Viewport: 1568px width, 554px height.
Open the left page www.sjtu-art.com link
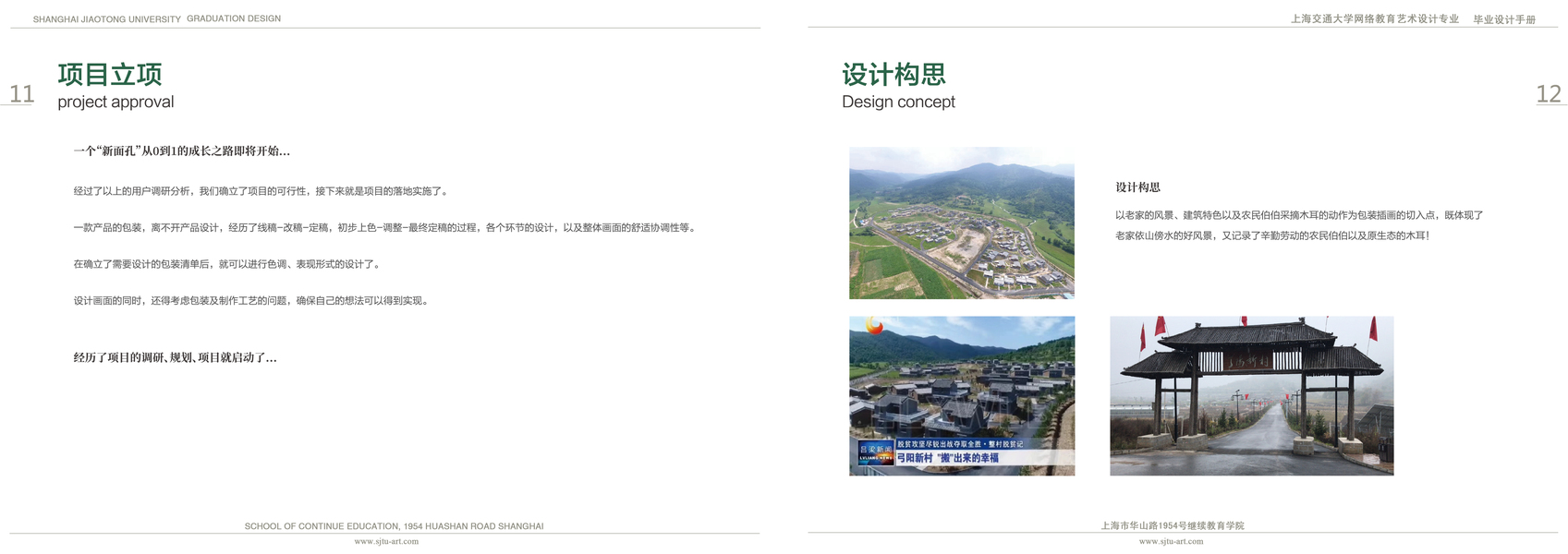click(x=386, y=542)
